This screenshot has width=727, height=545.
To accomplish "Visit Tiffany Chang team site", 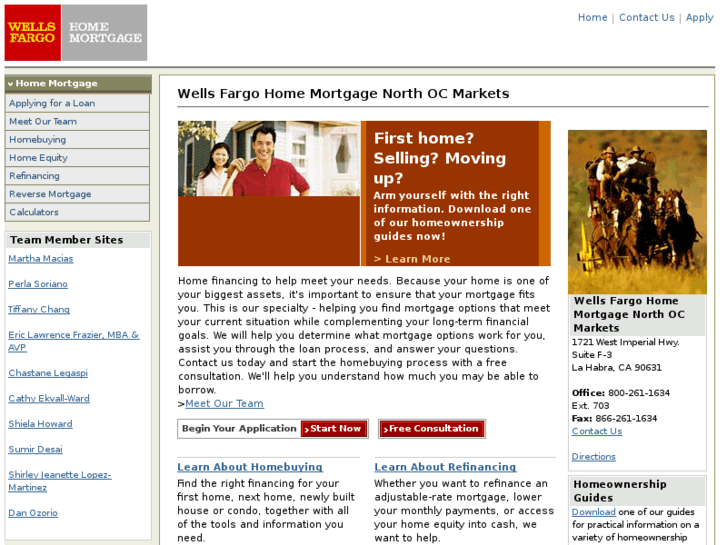I will [39, 309].
